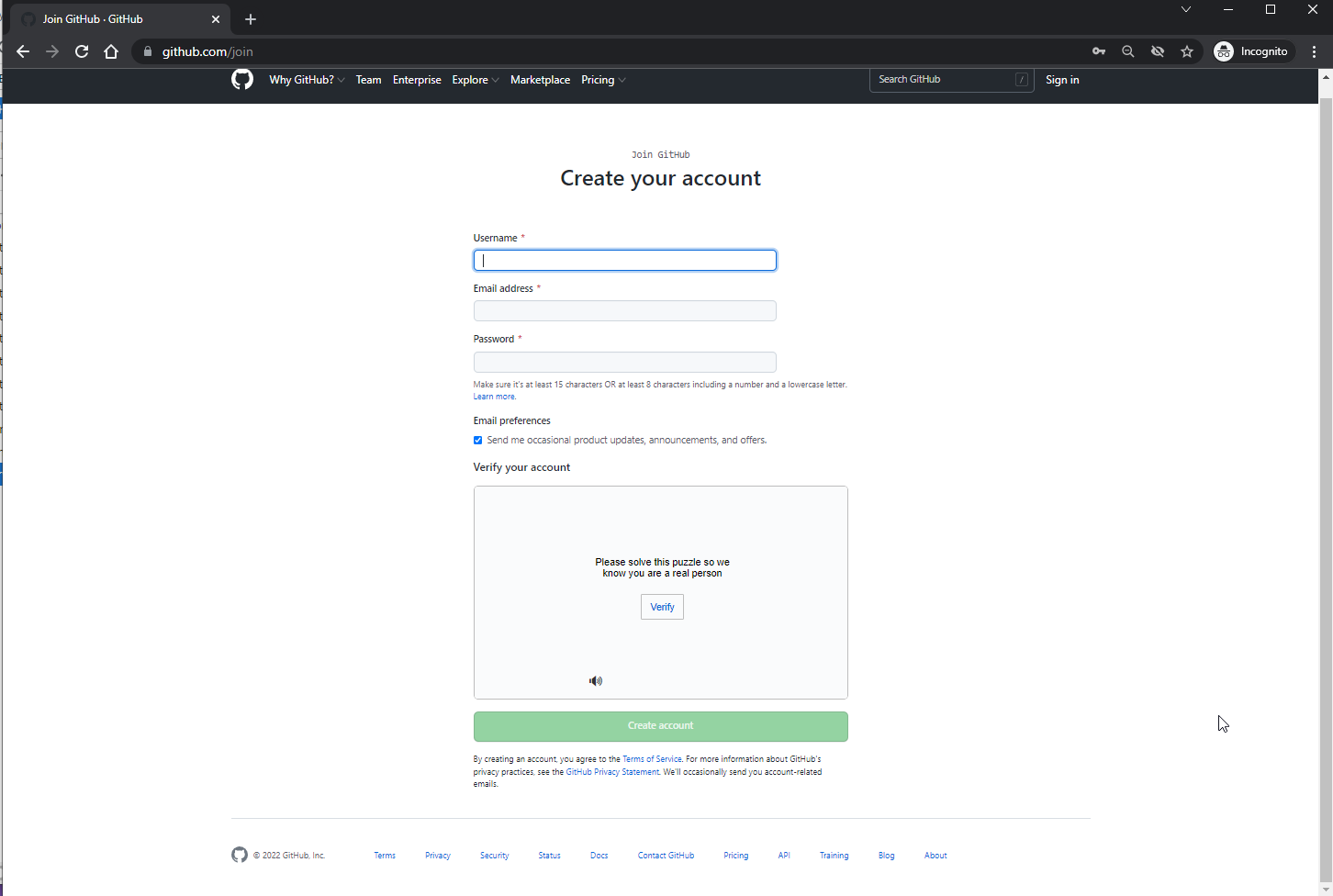The width and height of the screenshot is (1333, 896).
Task: Play the audio captcha via speaker icon
Action: pos(596,680)
